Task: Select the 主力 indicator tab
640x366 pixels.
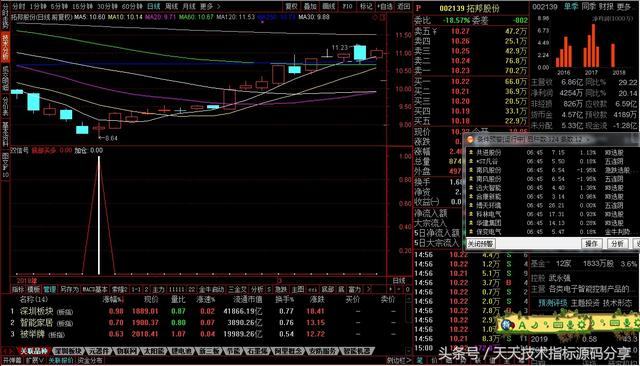Action: point(158,289)
